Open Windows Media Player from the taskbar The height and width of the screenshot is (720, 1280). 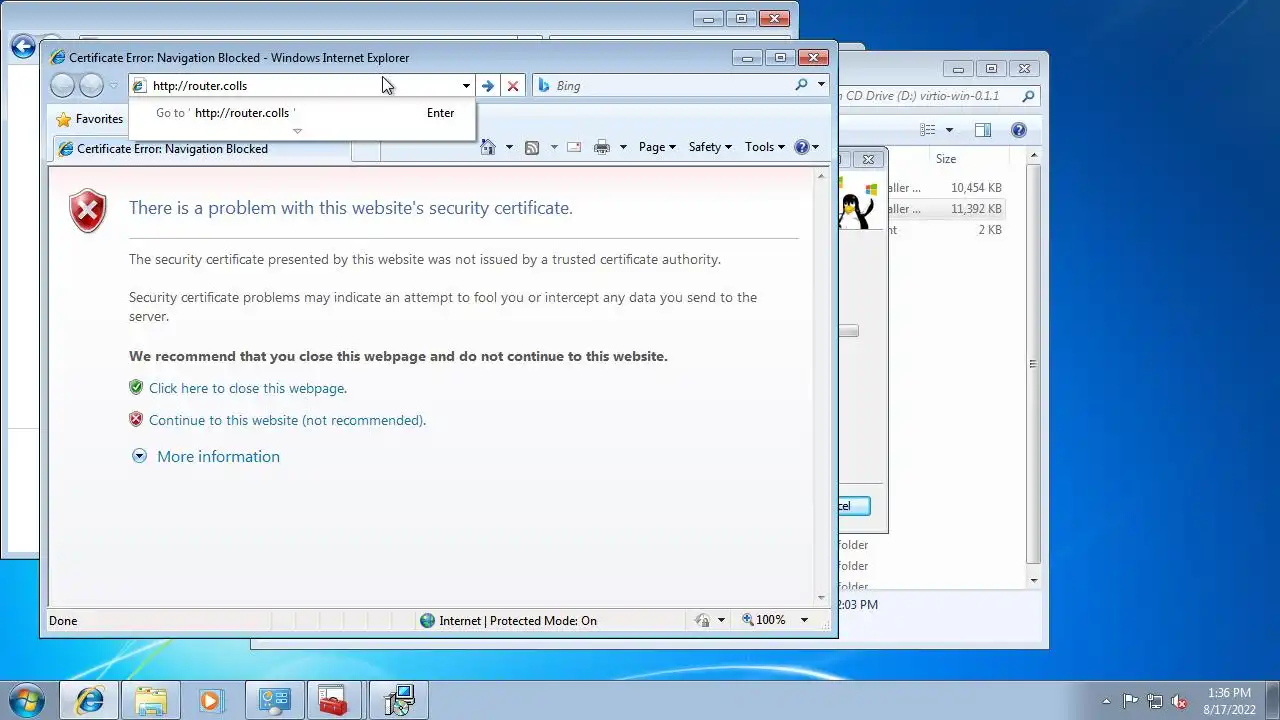pyautogui.click(x=211, y=701)
